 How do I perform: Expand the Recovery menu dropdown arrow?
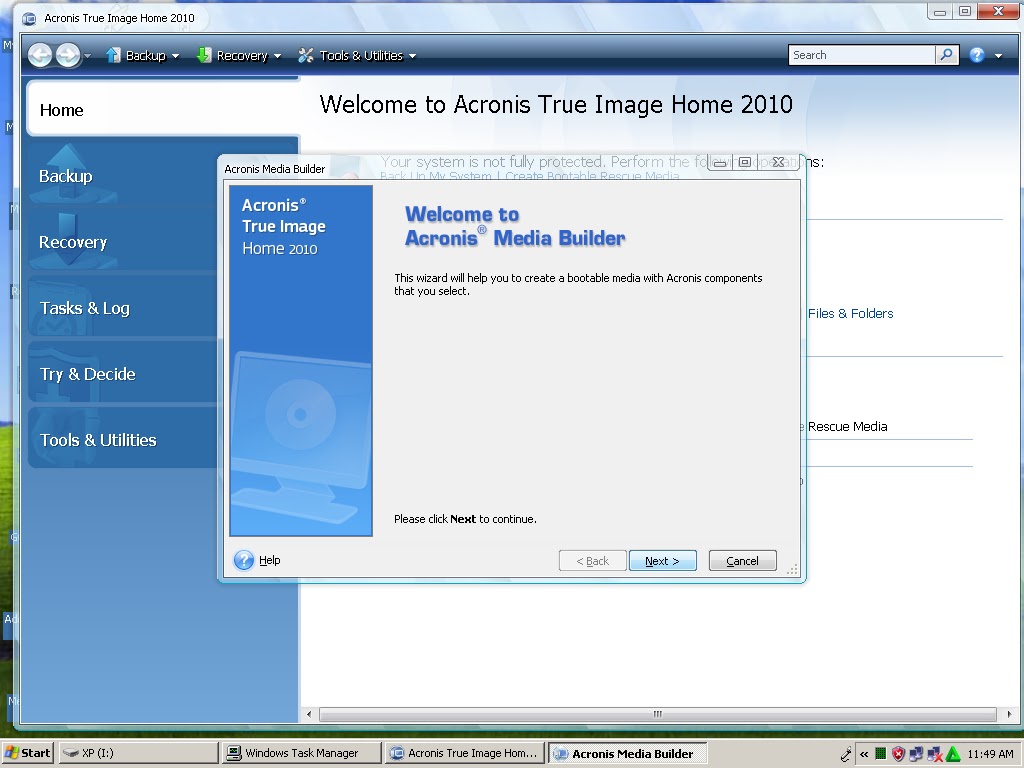pyautogui.click(x=278, y=57)
